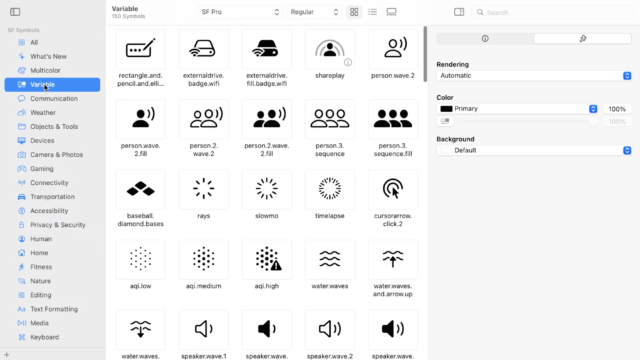This screenshot has height=360, width=640.
Task: Select the externaldrive.badge.wifi symbol
Action: click(x=203, y=49)
